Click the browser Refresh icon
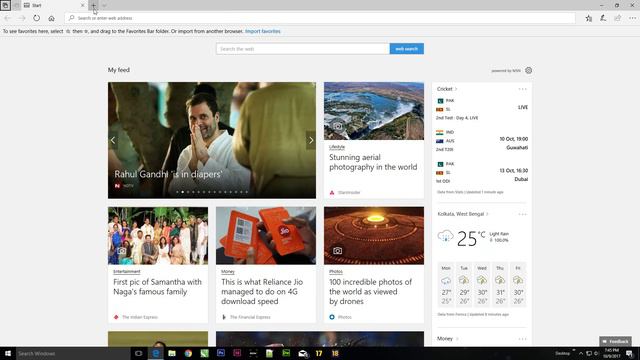 coord(37,18)
